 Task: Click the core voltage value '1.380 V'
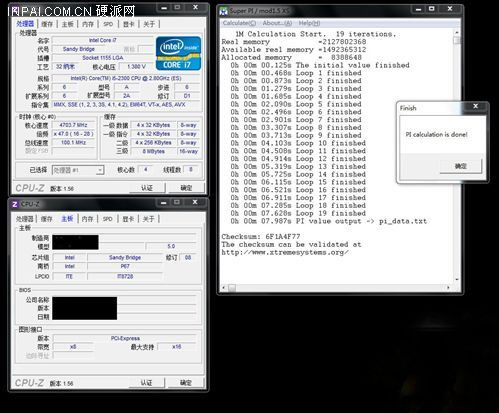tap(136, 67)
